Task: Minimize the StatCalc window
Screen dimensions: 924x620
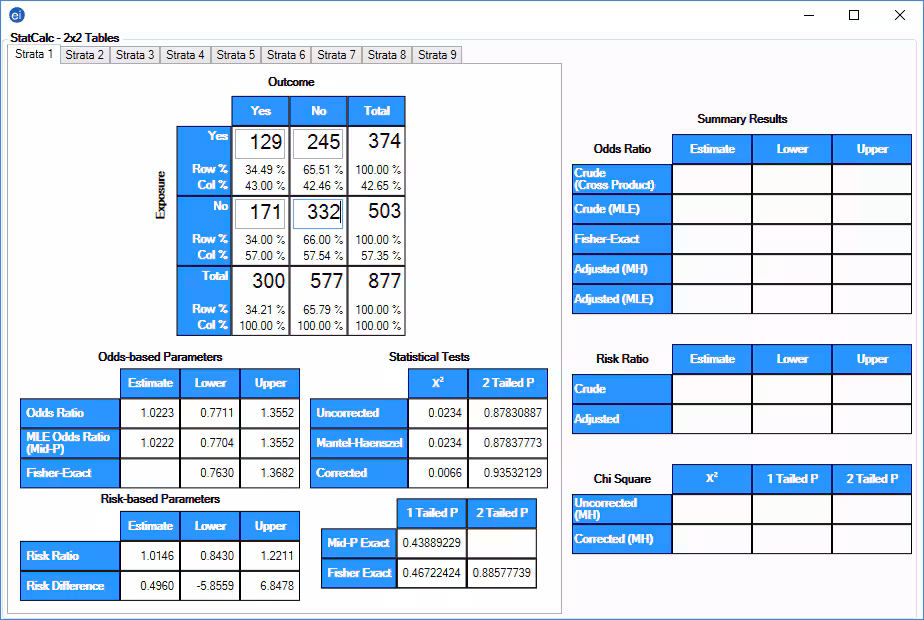Action: click(809, 15)
